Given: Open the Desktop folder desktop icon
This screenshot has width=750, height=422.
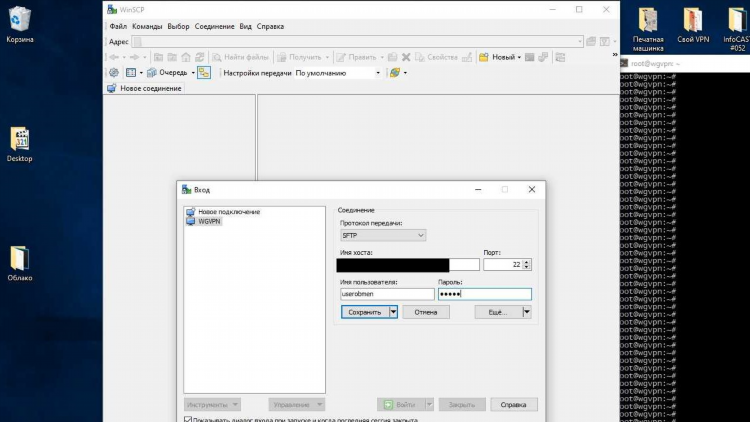Looking at the screenshot, I should point(20,144).
